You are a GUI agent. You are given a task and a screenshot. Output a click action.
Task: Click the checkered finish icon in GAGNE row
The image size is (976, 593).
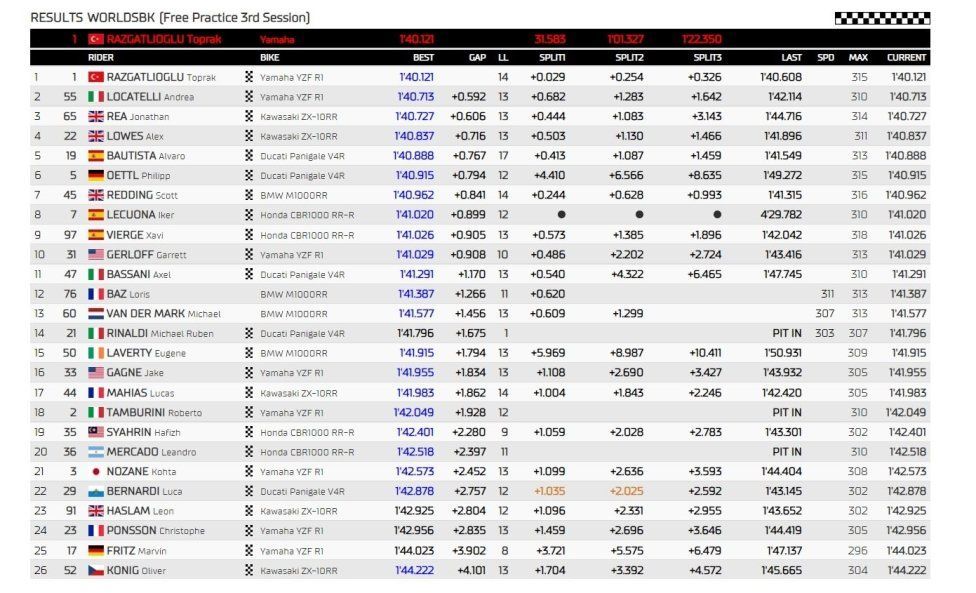click(x=249, y=373)
